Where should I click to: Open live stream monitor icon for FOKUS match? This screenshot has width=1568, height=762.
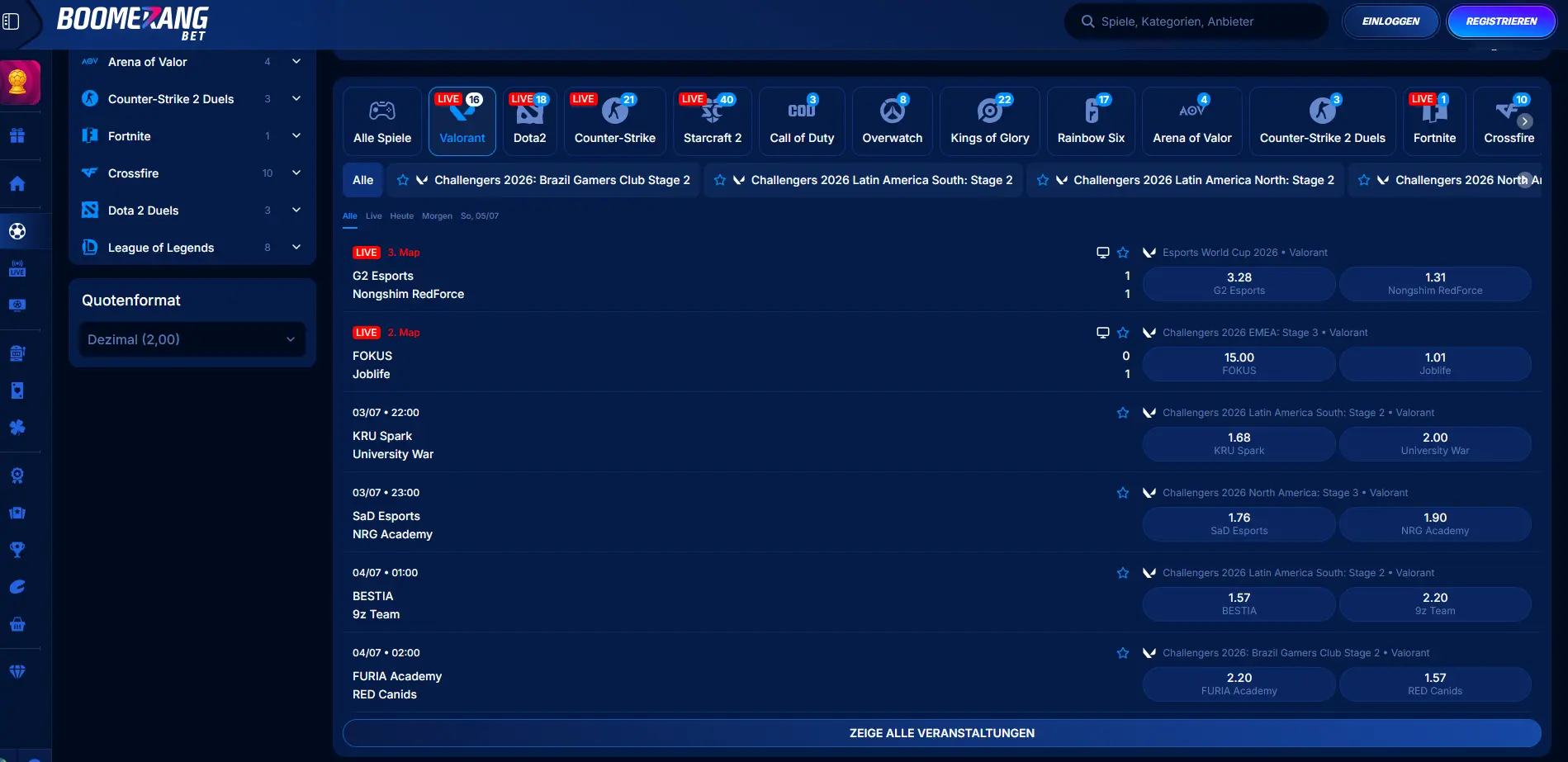(x=1102, y=333)
